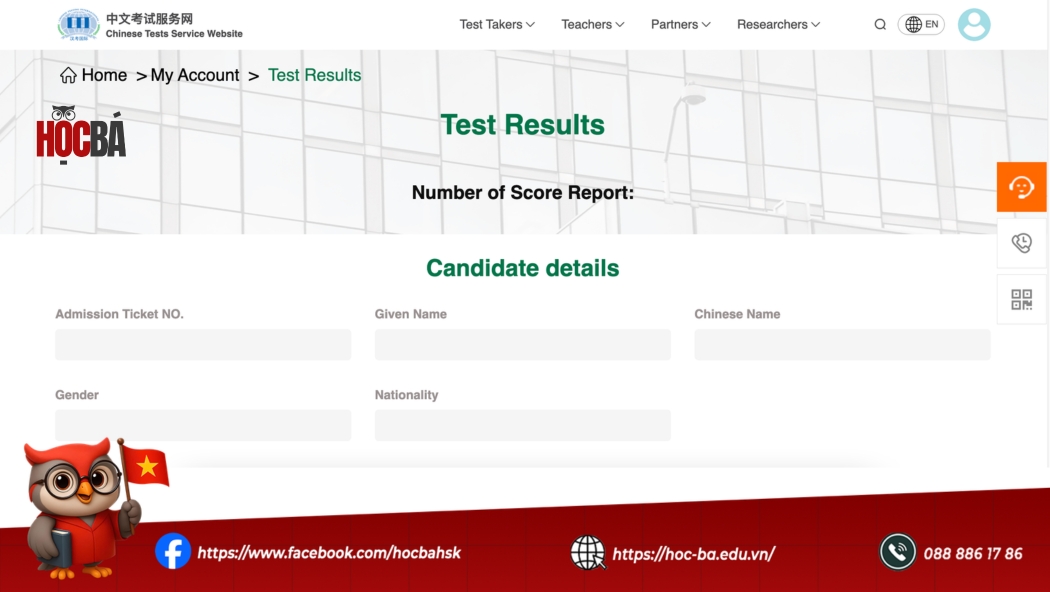Expand the Teachers dropdown menu

point(592,25)
